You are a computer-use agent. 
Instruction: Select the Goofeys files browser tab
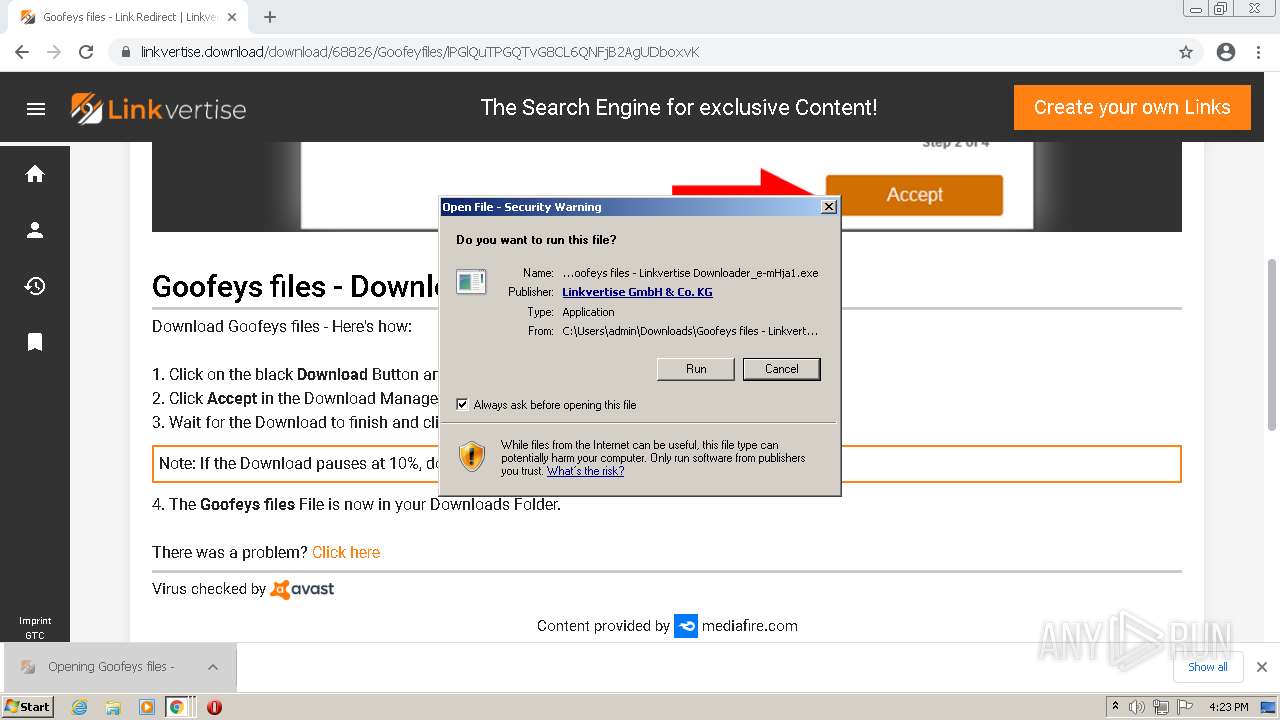point(128,17)
